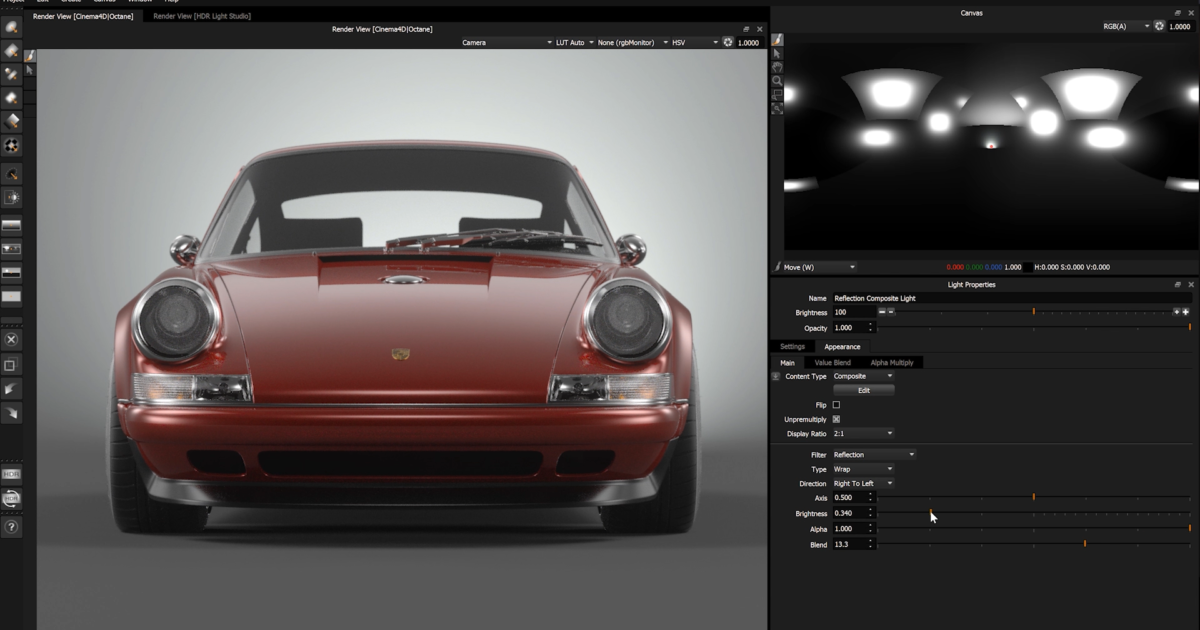This screenshot has height=630, width=1200.
Task: Enable the Flip checkbox
Action: click(x=835, y=405)
